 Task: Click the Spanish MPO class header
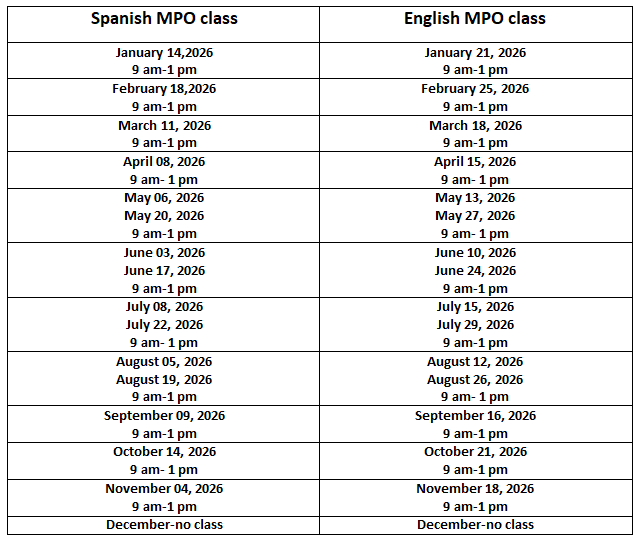click(x=164, y=19)
